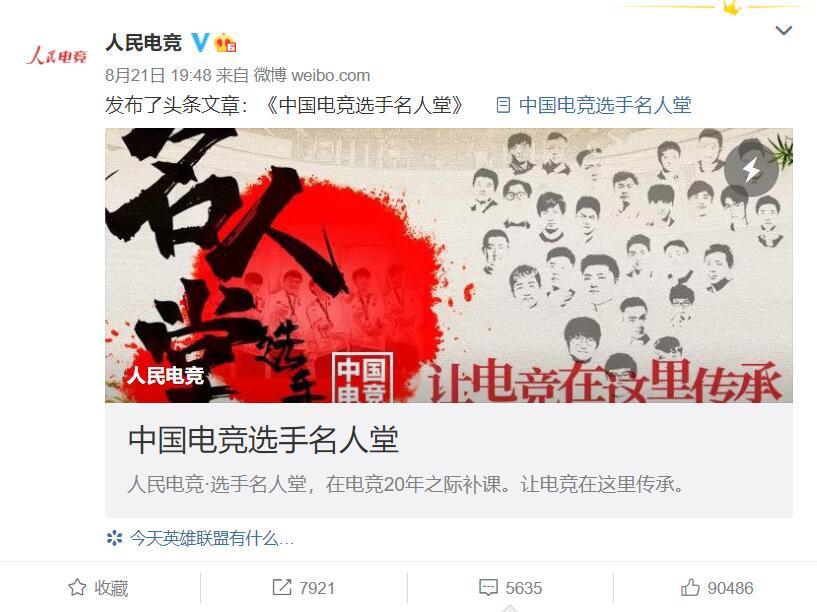Screen dimensions: 817x612
Task: Click the 8月21日 19:48 timestamp
Action: pyautogui.click(x=158, y=75)
